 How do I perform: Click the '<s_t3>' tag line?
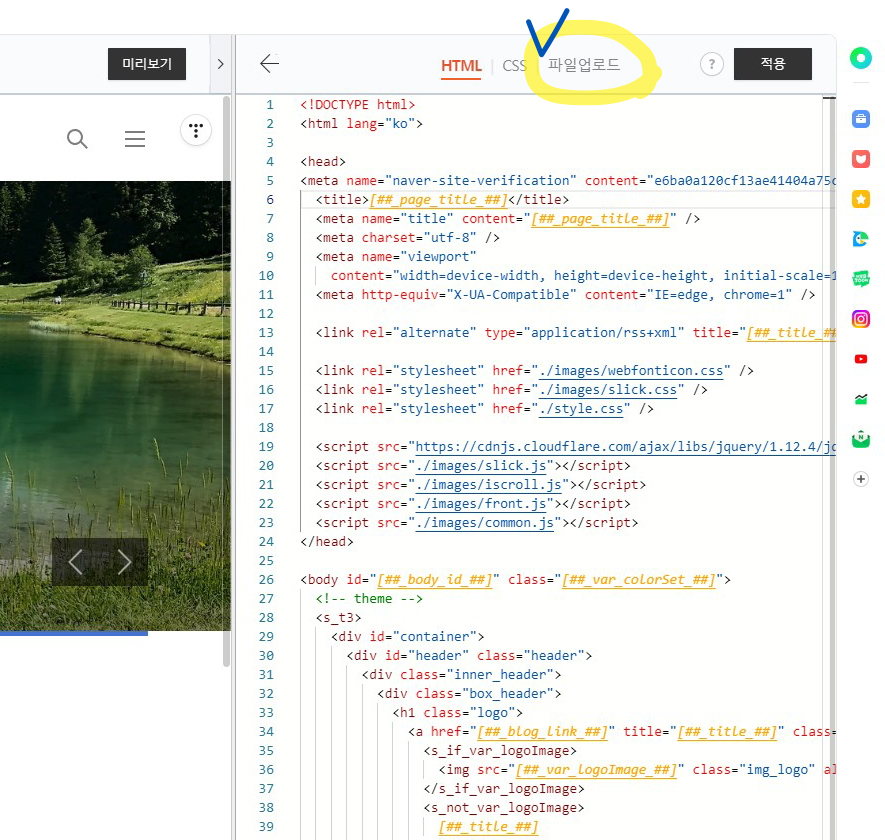339,618
